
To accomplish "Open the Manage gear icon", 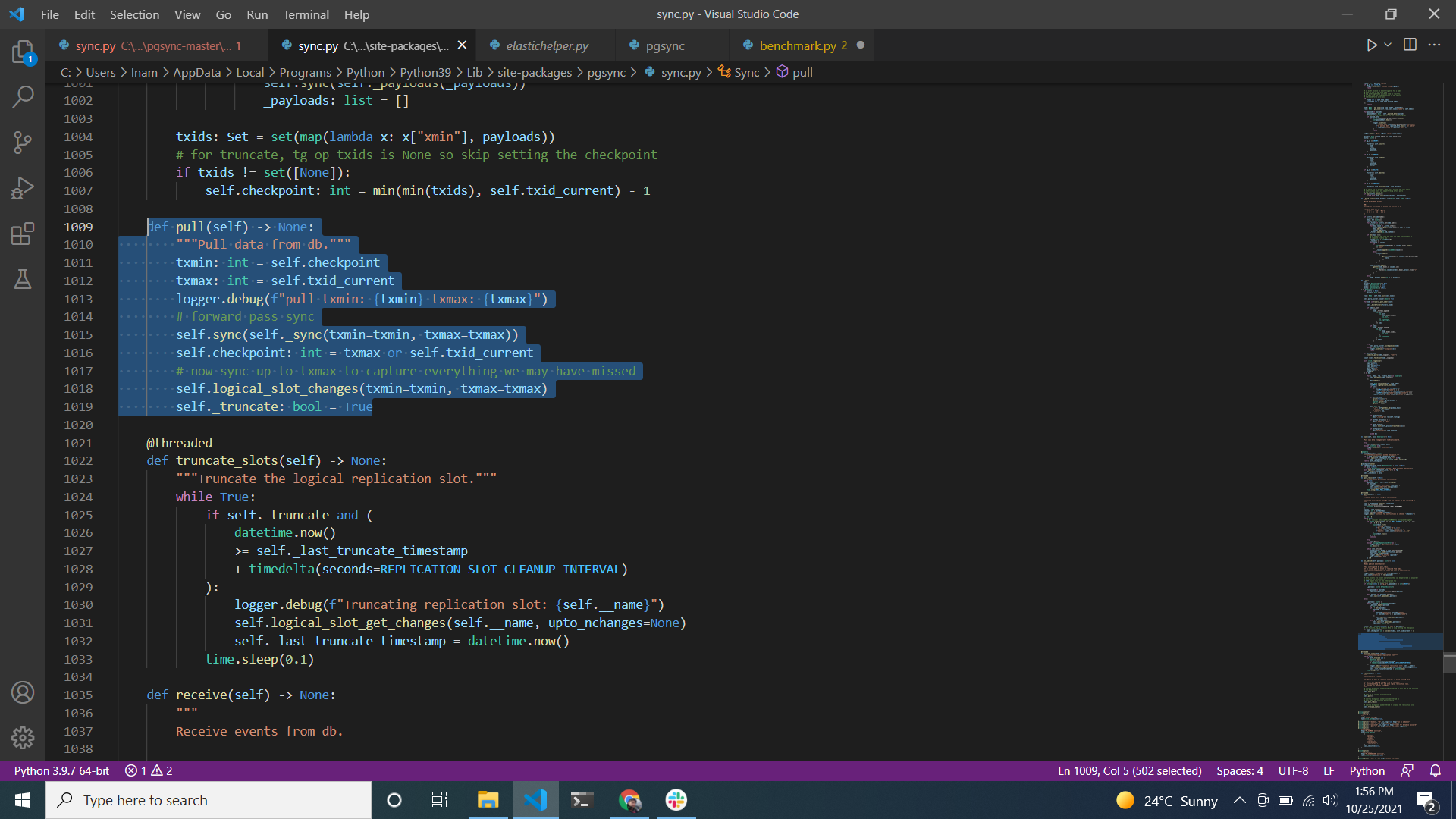I will [23, 737].
